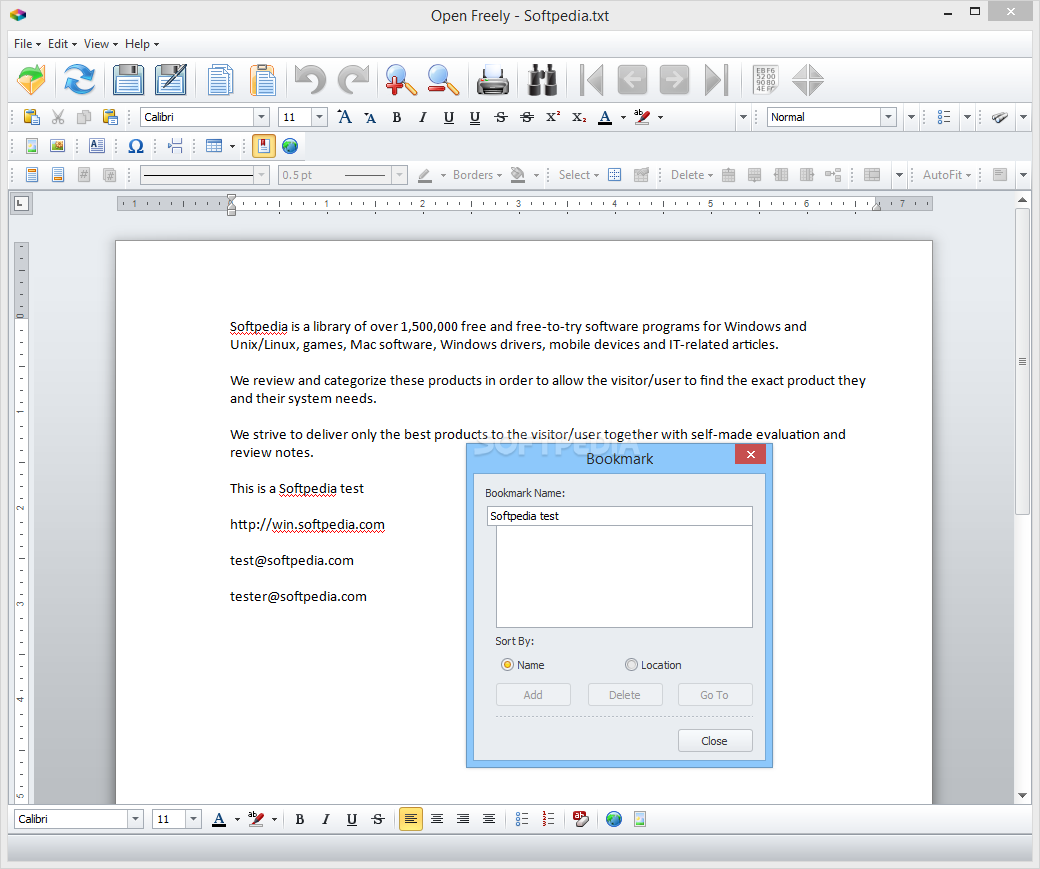Click the Save As floppy-with-pencil icon
The width and height of the screenshot is (1040, 869).
click(x=171, y=80)
